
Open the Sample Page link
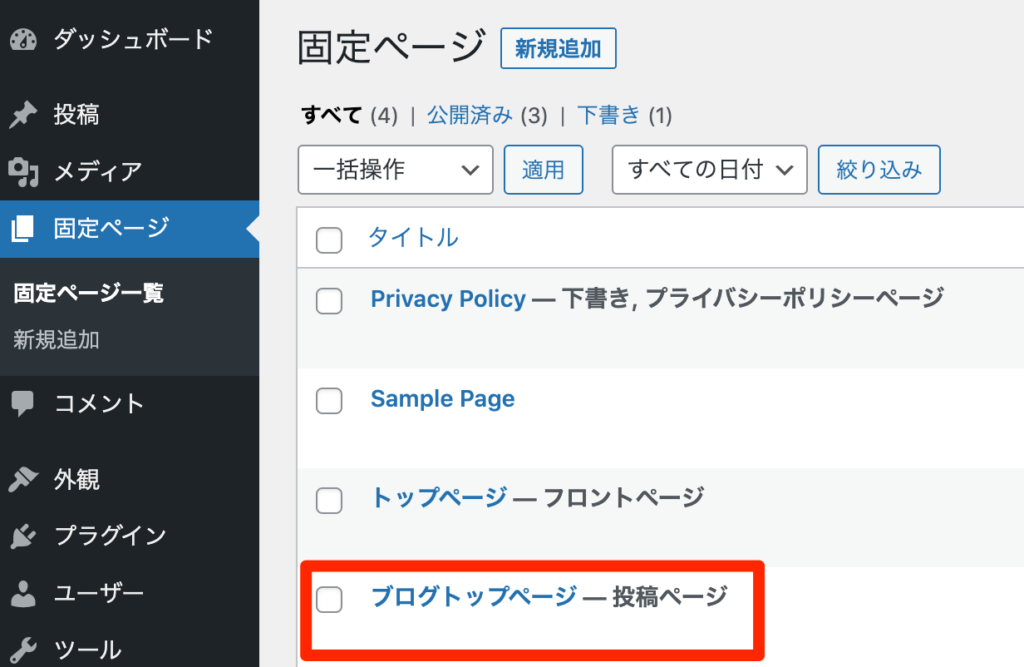(x=443, y=399)
